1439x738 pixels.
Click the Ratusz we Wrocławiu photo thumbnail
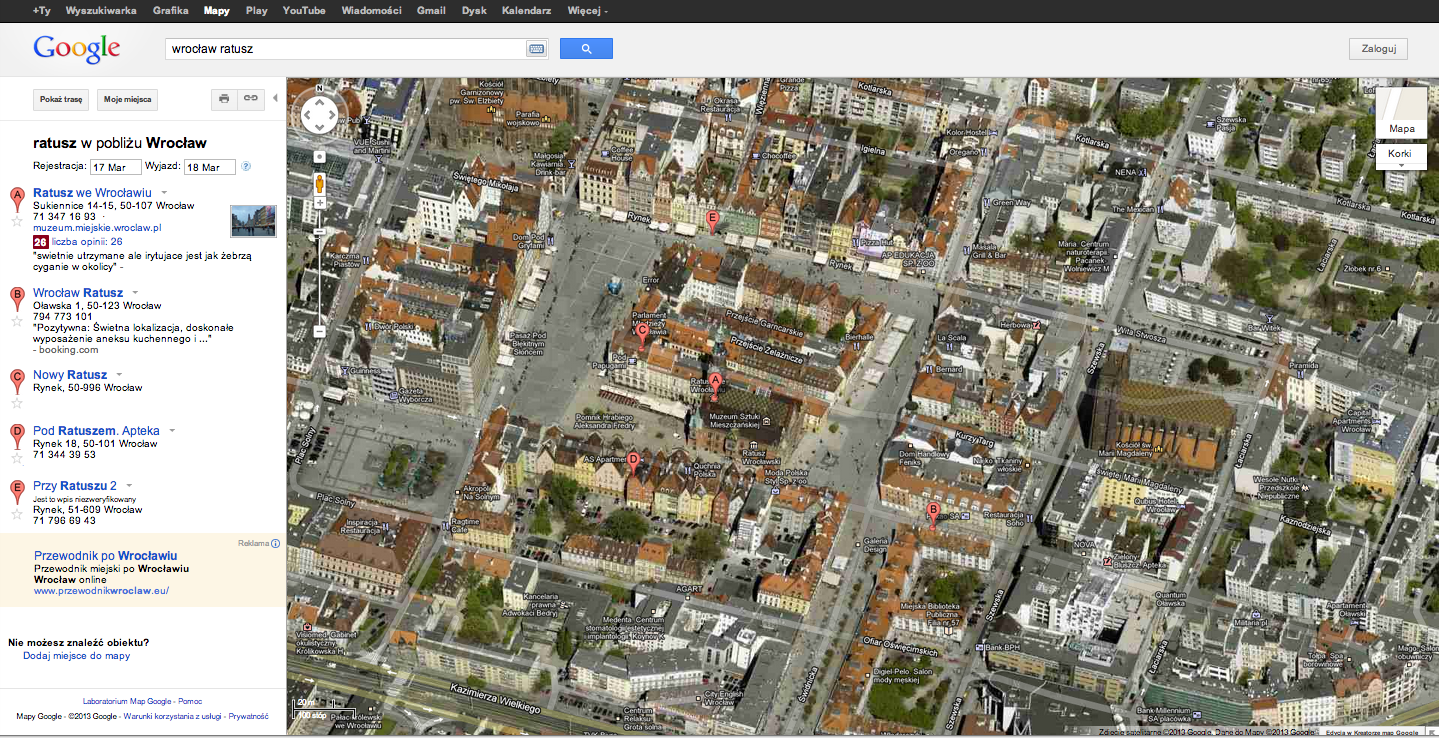(253, 221)
